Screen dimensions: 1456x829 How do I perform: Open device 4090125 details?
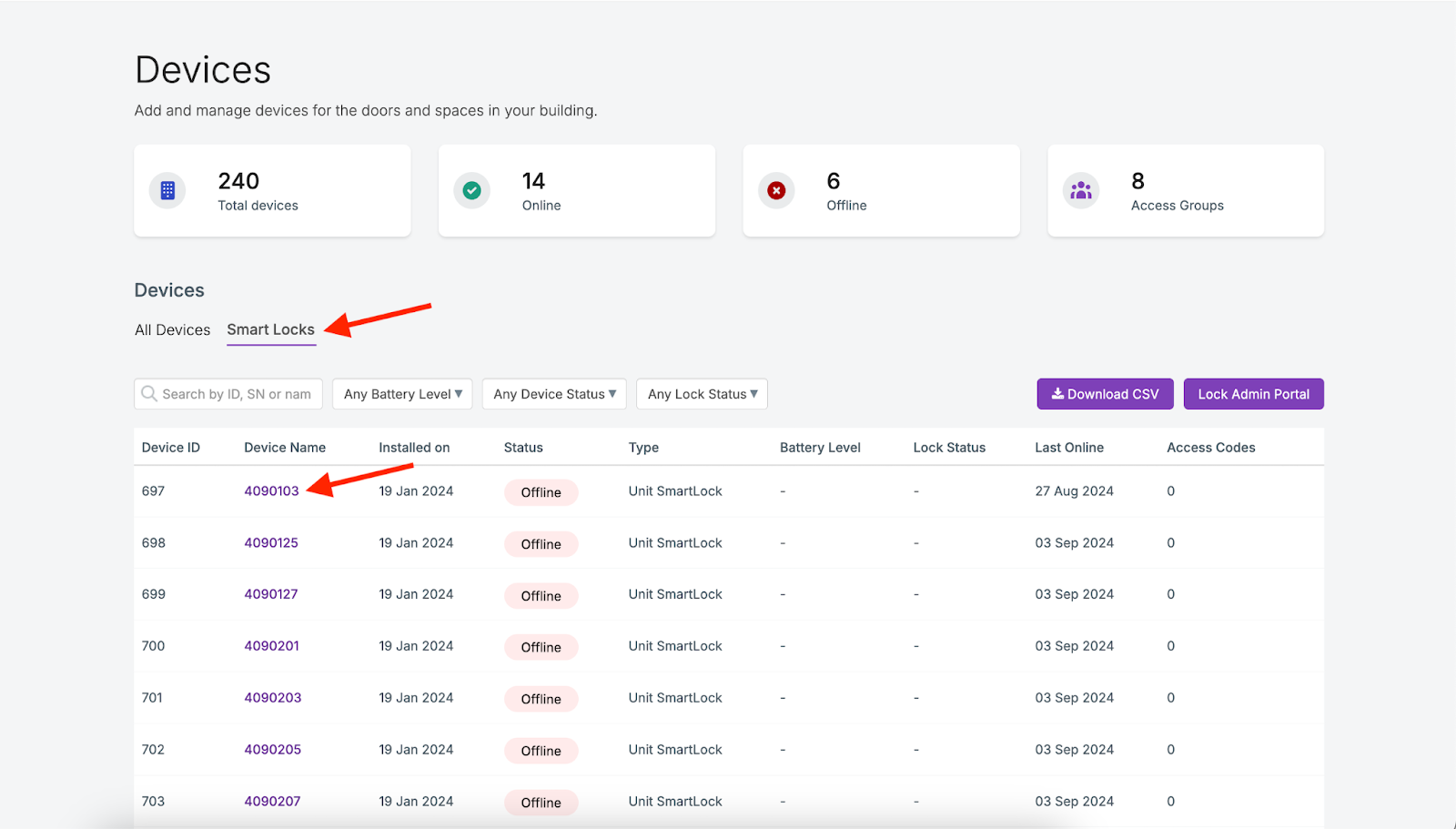271,543
